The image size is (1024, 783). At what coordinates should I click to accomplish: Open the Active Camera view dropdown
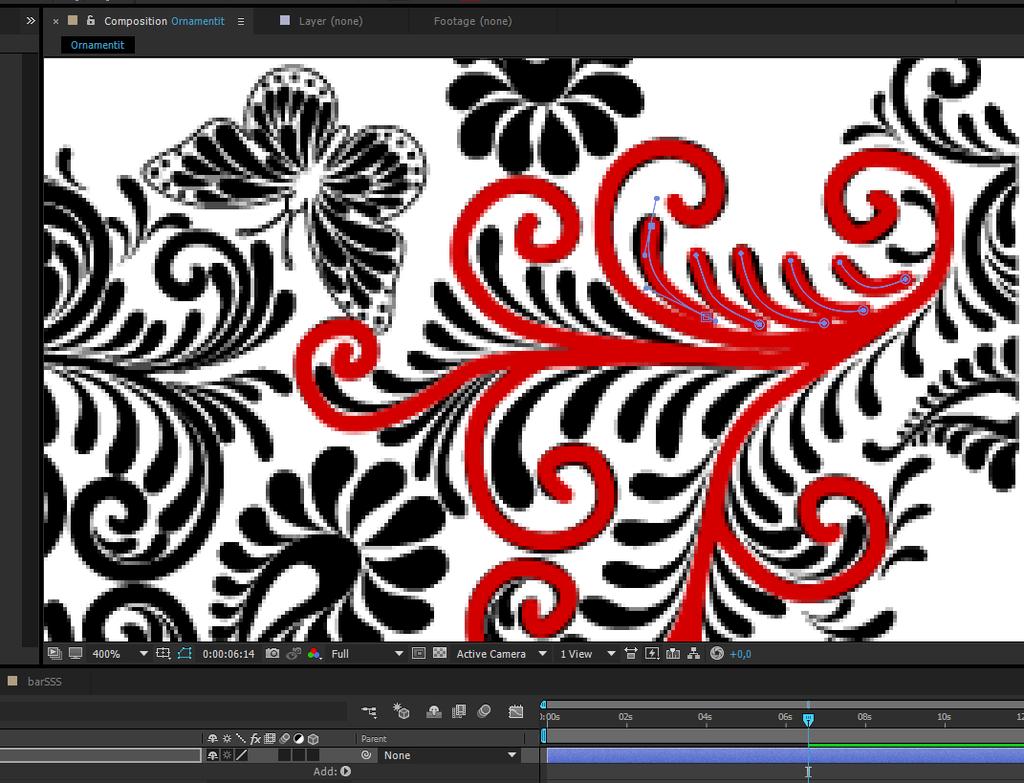(x=501, y=654)
